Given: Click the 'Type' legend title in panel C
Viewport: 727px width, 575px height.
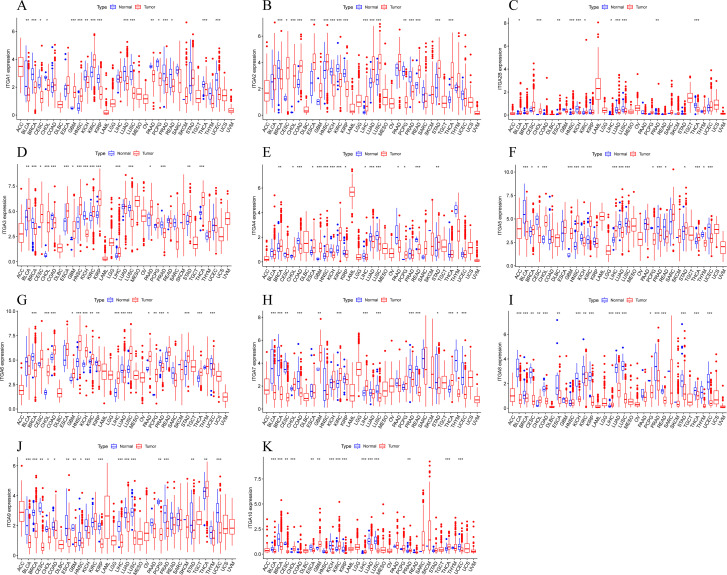Looking at the screenshot, I should (594, 7).
